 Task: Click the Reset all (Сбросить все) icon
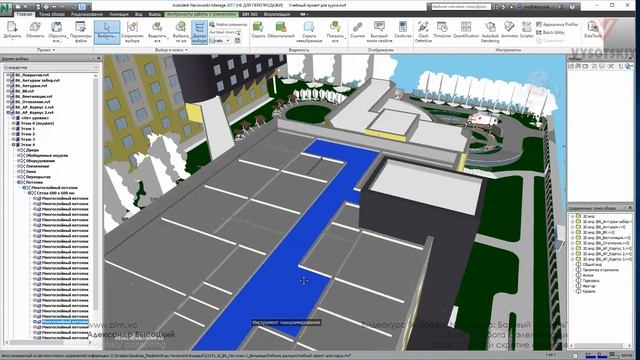coord(57,31)
